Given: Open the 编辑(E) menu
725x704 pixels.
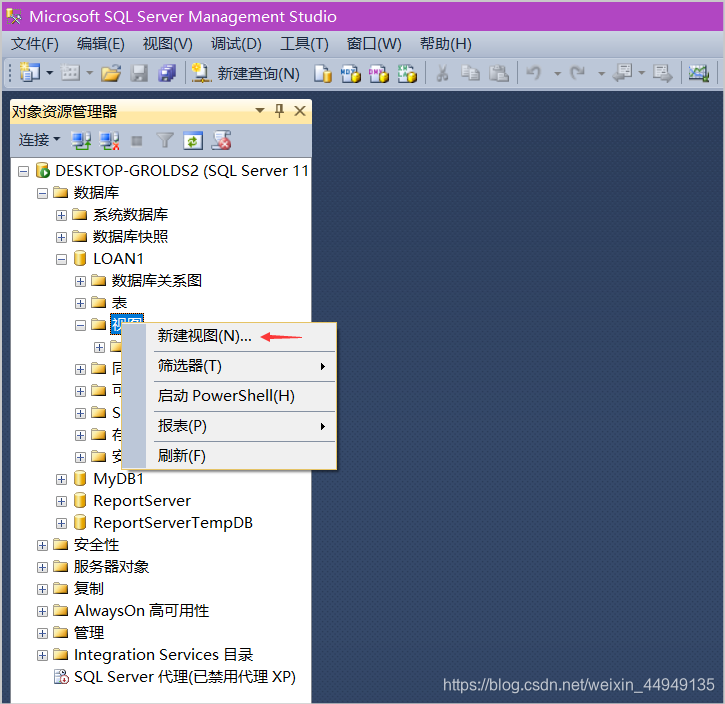Looking at the screenshot, I should [101, 44].
